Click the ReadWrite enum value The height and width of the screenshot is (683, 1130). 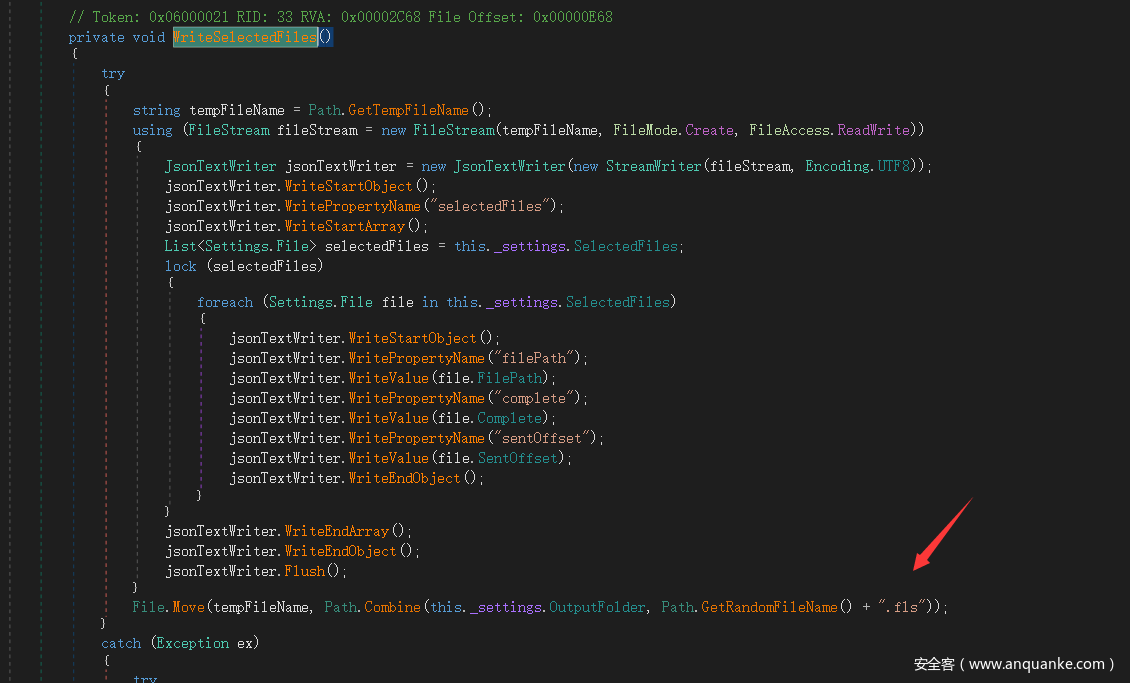point(873,130)
